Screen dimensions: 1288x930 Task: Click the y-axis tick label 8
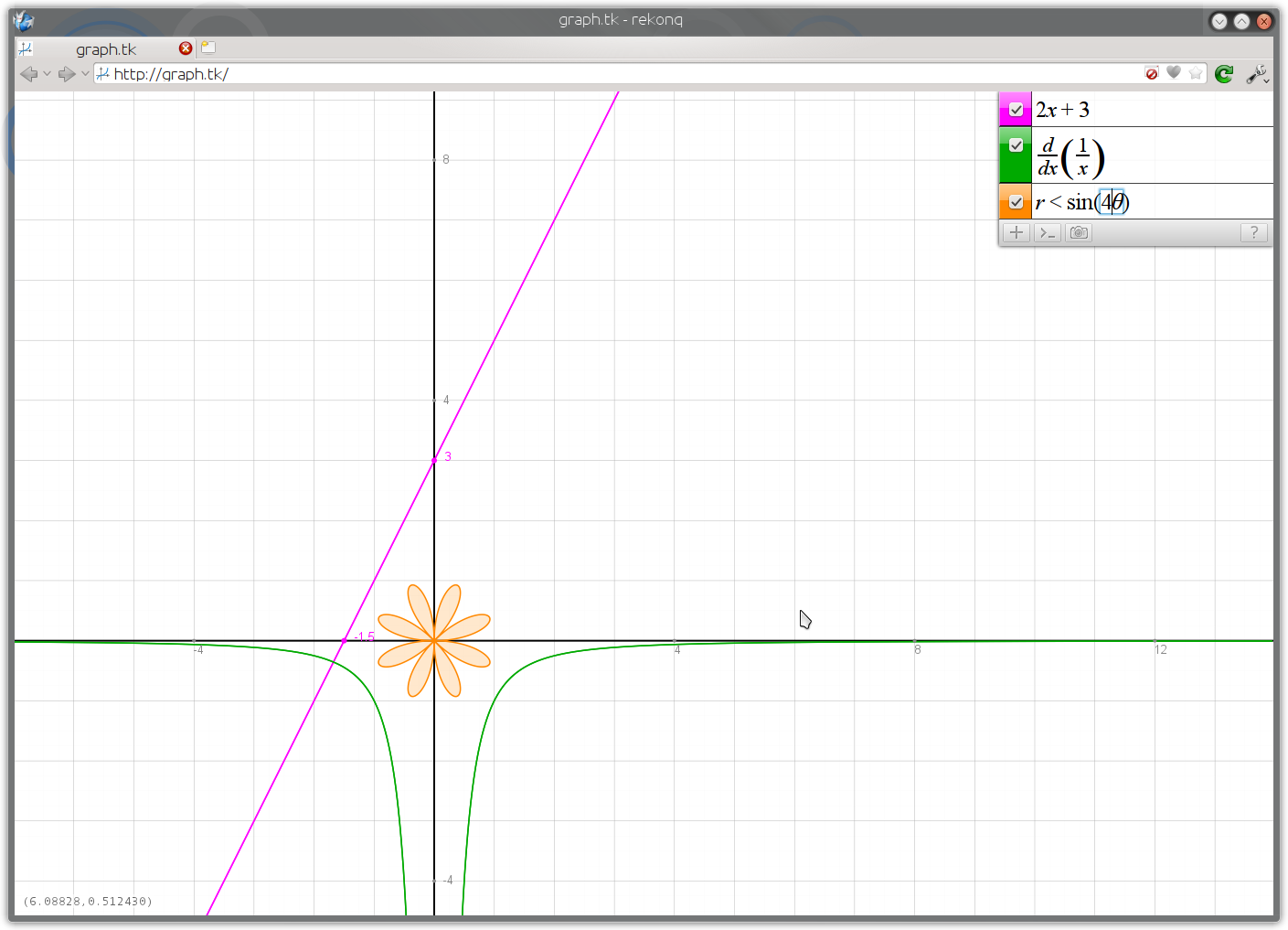click(446, 159)
